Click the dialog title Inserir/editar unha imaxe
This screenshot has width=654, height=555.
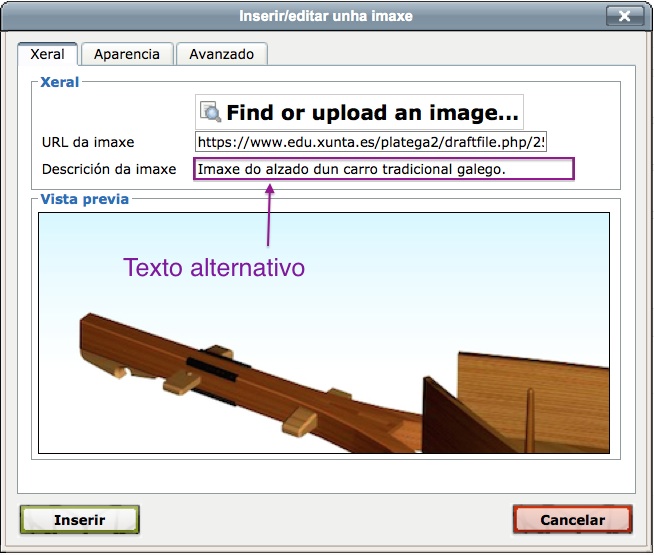coord(326,16)
